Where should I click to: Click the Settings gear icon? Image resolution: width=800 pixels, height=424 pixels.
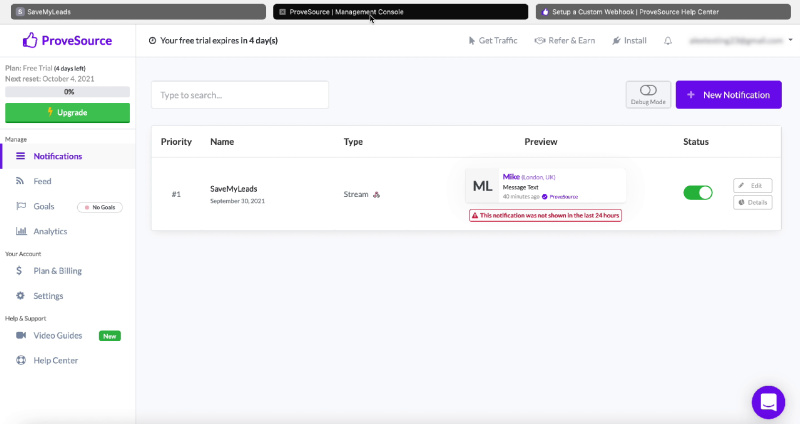coord(20,296)
